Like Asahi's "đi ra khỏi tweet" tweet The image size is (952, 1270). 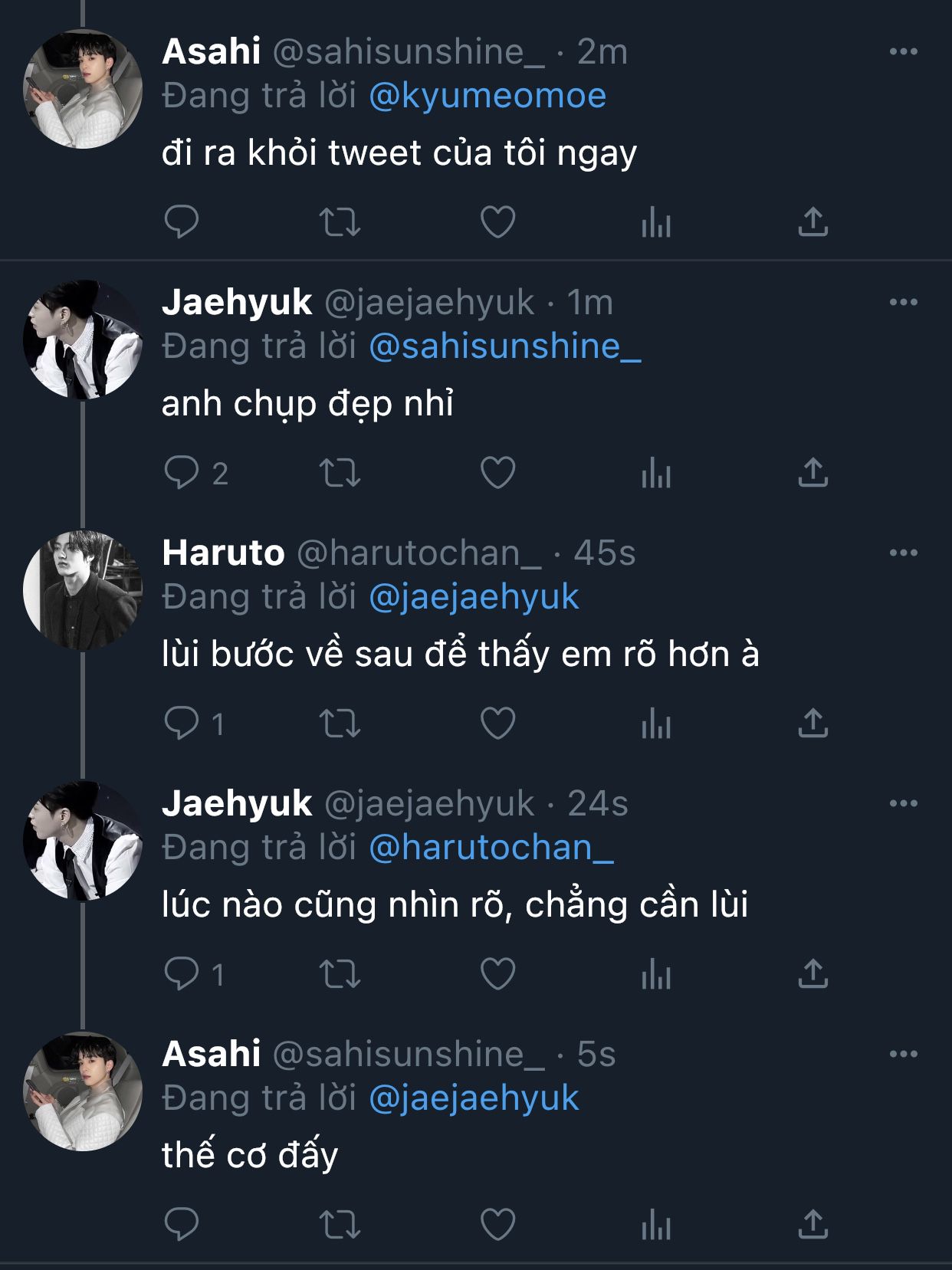coord(497,222)
